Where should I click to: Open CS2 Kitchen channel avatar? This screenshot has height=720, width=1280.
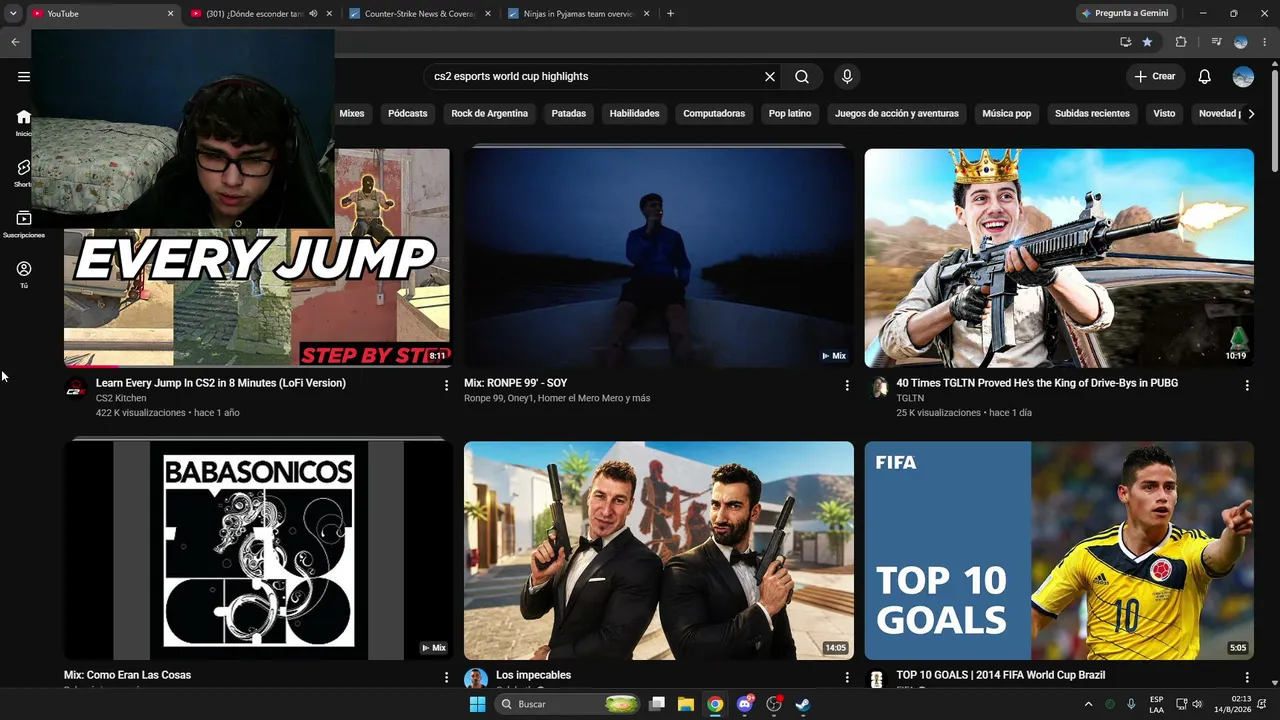coord(76,389)
